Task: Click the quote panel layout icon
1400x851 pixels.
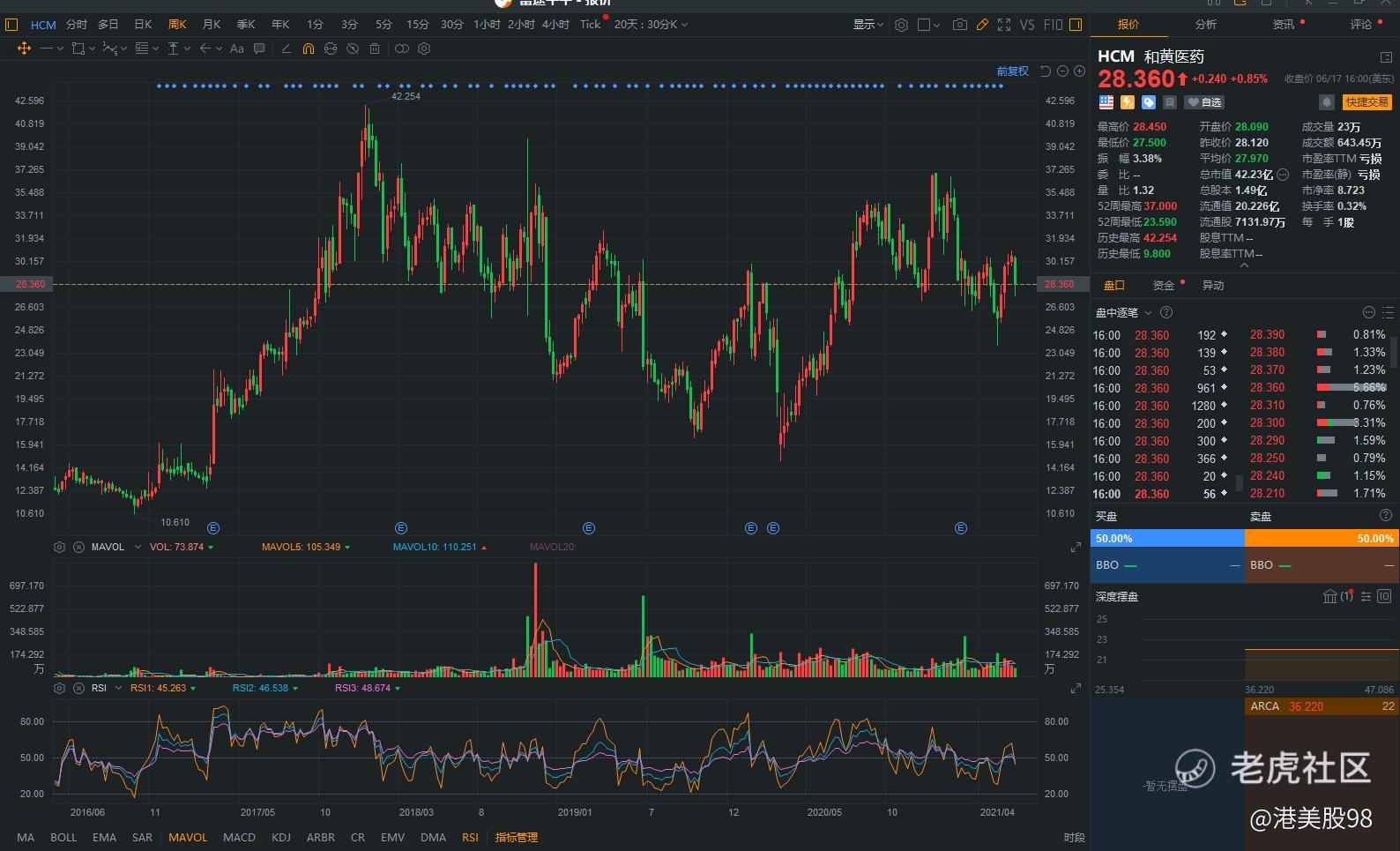Action: pos(1386,57)
